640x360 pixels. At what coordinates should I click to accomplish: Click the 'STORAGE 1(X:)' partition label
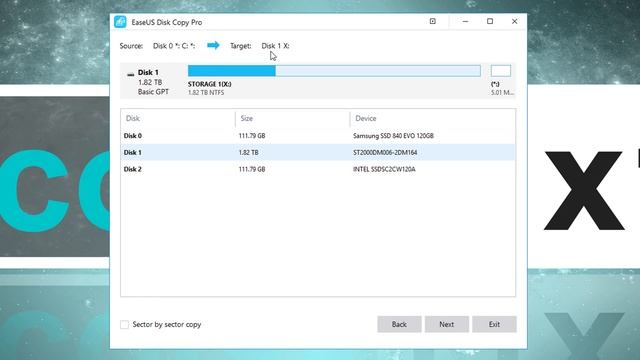pos(209,84)
